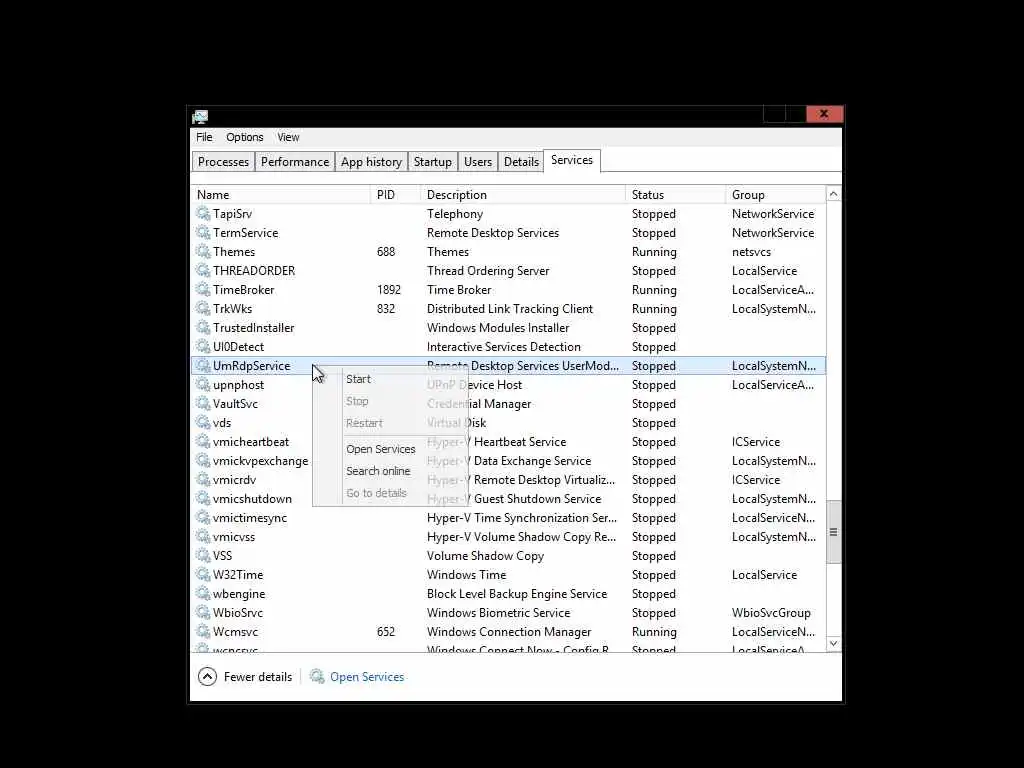Collapse view with Fewer details arrow

click(x=207, y=677)
